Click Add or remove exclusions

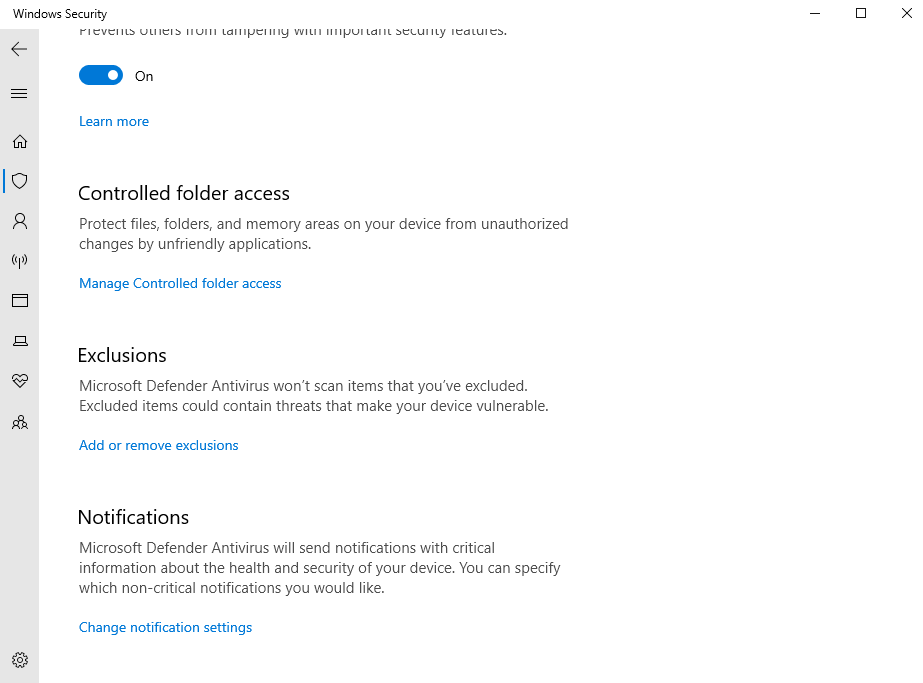coord(158,445)
